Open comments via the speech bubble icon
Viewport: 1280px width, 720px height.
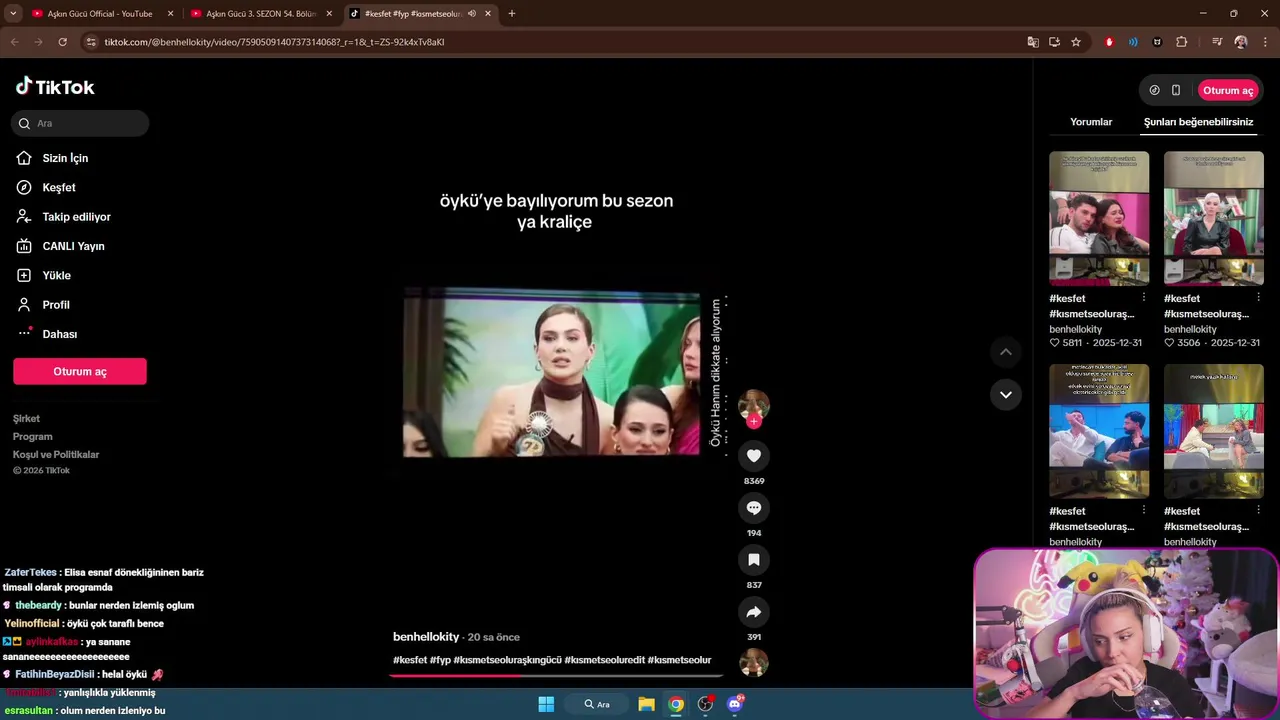pyautogui.click(x=754, y=508)
